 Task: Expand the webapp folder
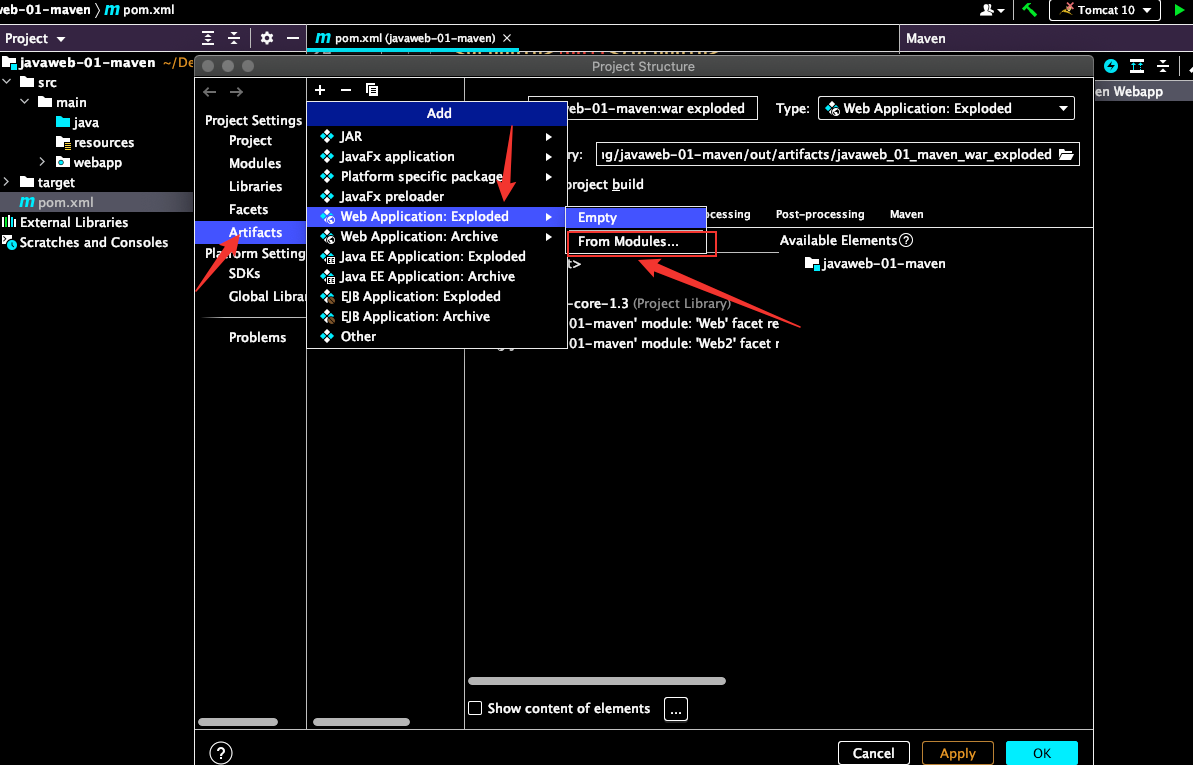tap(42, 161)
